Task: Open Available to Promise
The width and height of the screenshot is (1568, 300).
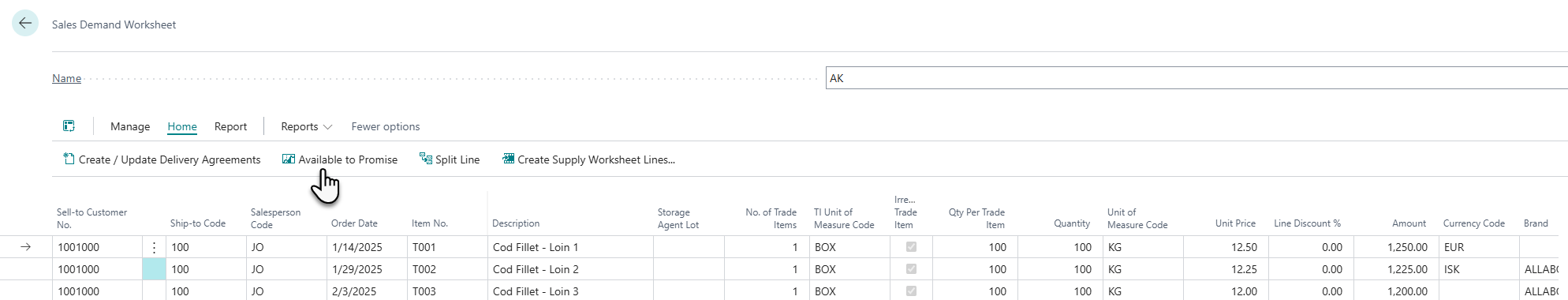Action: (x=340, y=159)
